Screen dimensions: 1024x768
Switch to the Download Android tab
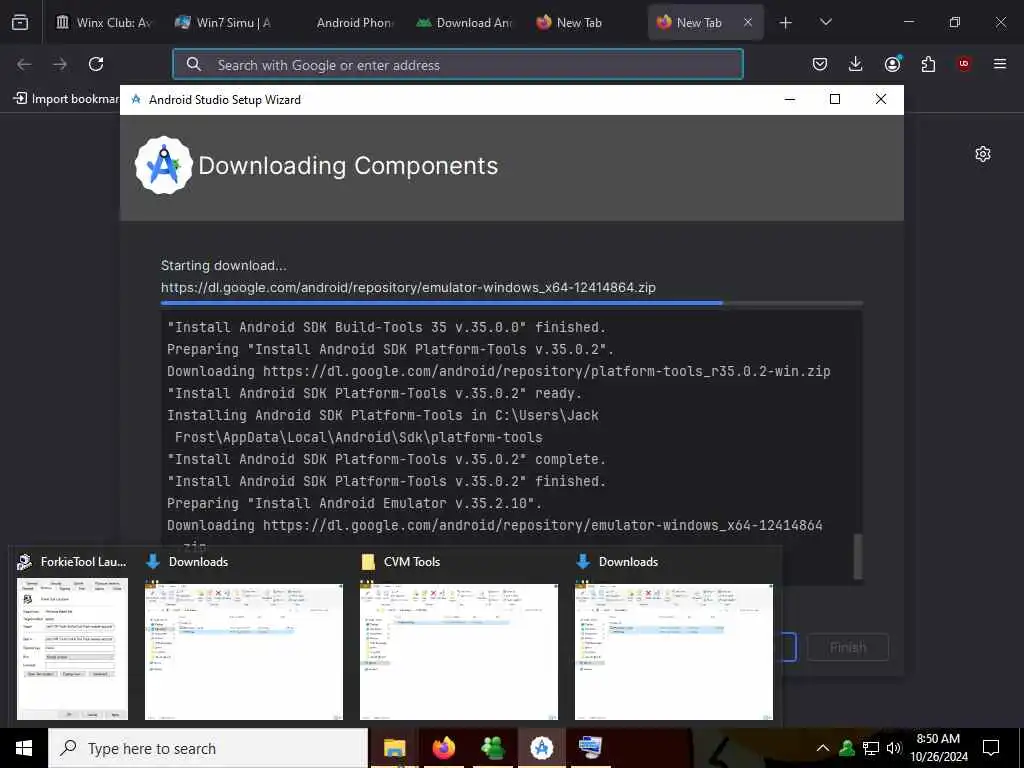[464, 22]
